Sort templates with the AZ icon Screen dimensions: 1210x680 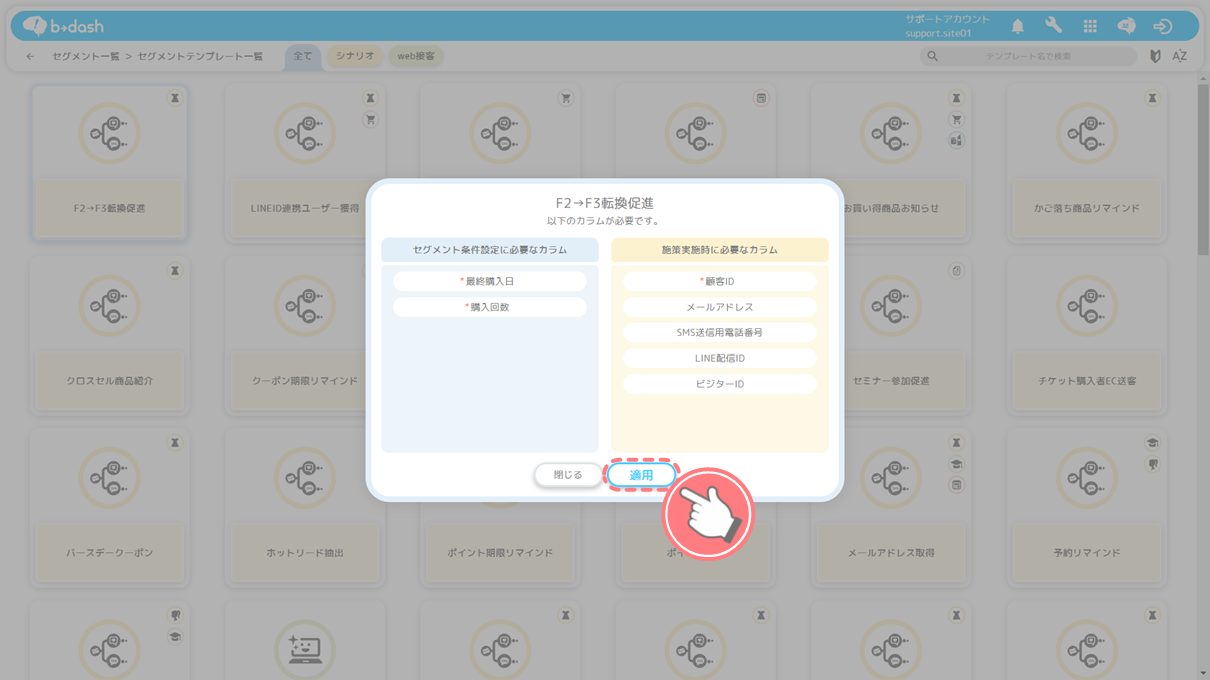pos(1180,57)
